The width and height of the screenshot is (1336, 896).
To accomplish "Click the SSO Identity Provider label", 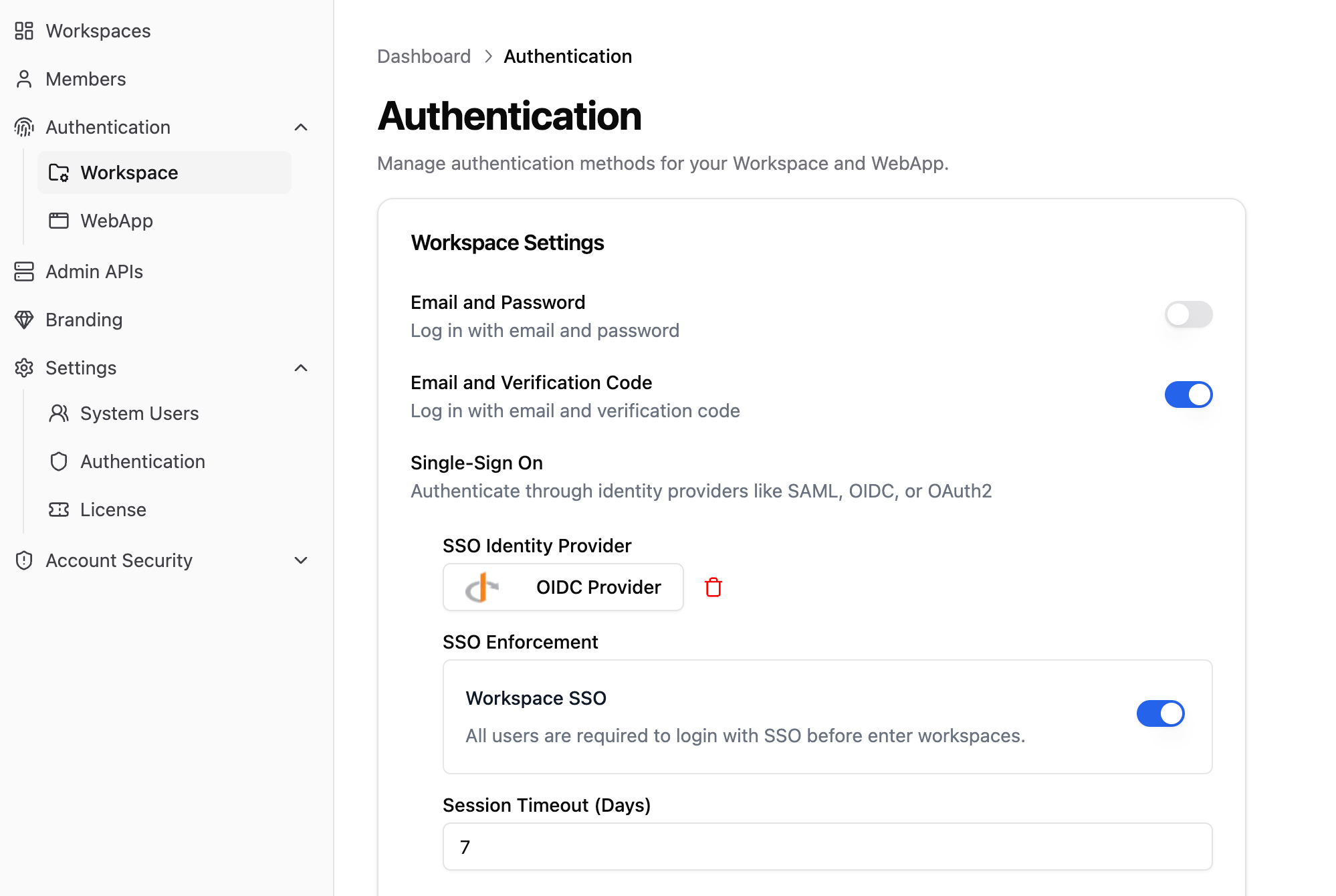I will [537, 546].
